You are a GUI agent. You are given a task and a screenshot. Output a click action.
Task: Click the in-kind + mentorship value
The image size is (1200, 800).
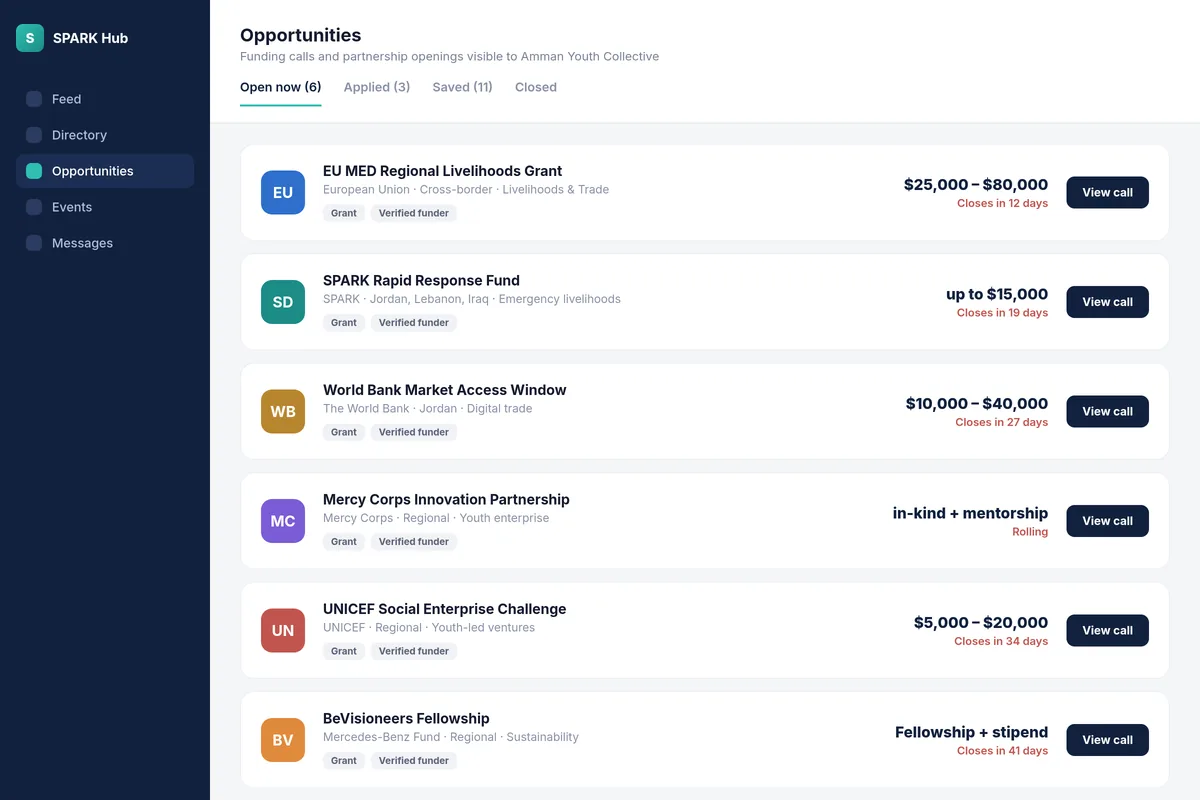point(970,513)
